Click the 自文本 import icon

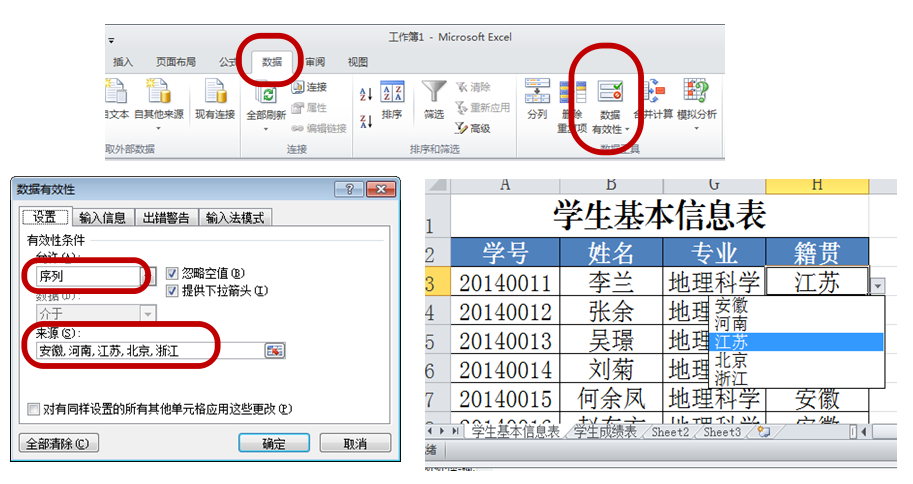tap(115, 92)
